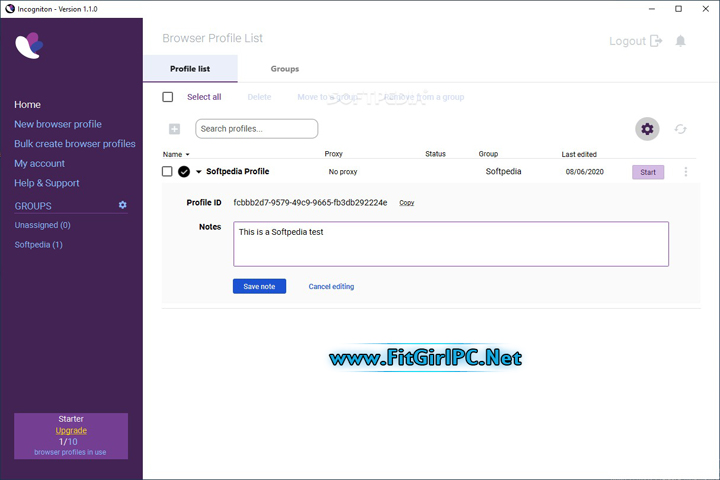Select the Unassigned (0) group
Image resolution: width=720 pixels, height=480 pixels.
point(42,225)
